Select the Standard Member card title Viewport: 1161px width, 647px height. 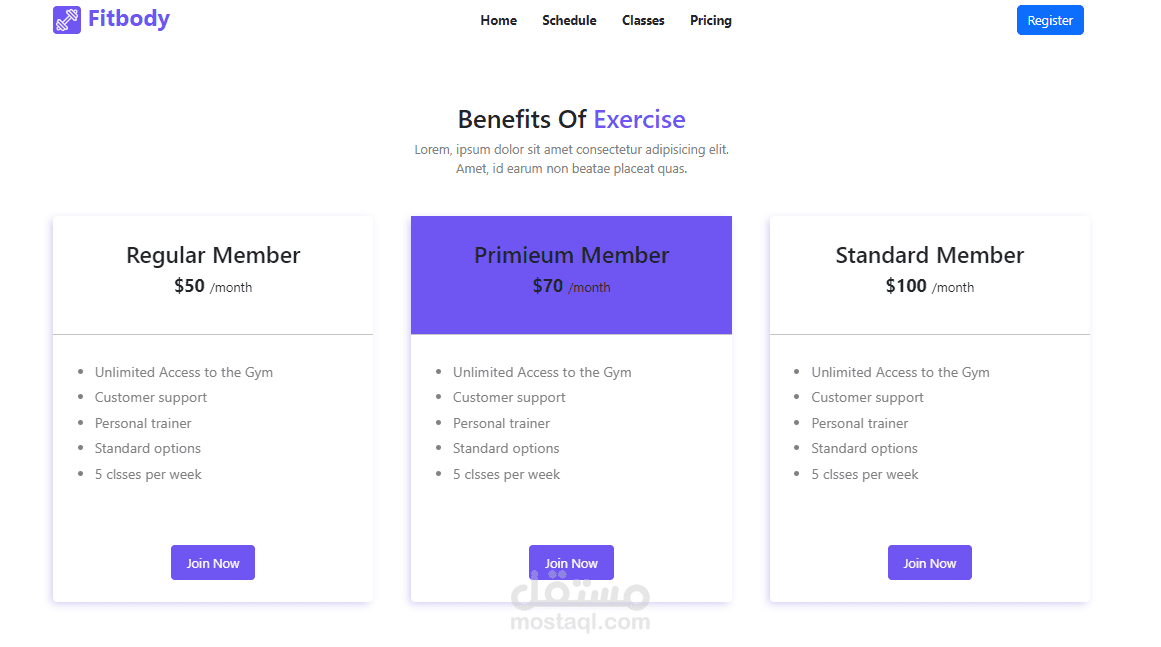[930, 255]
